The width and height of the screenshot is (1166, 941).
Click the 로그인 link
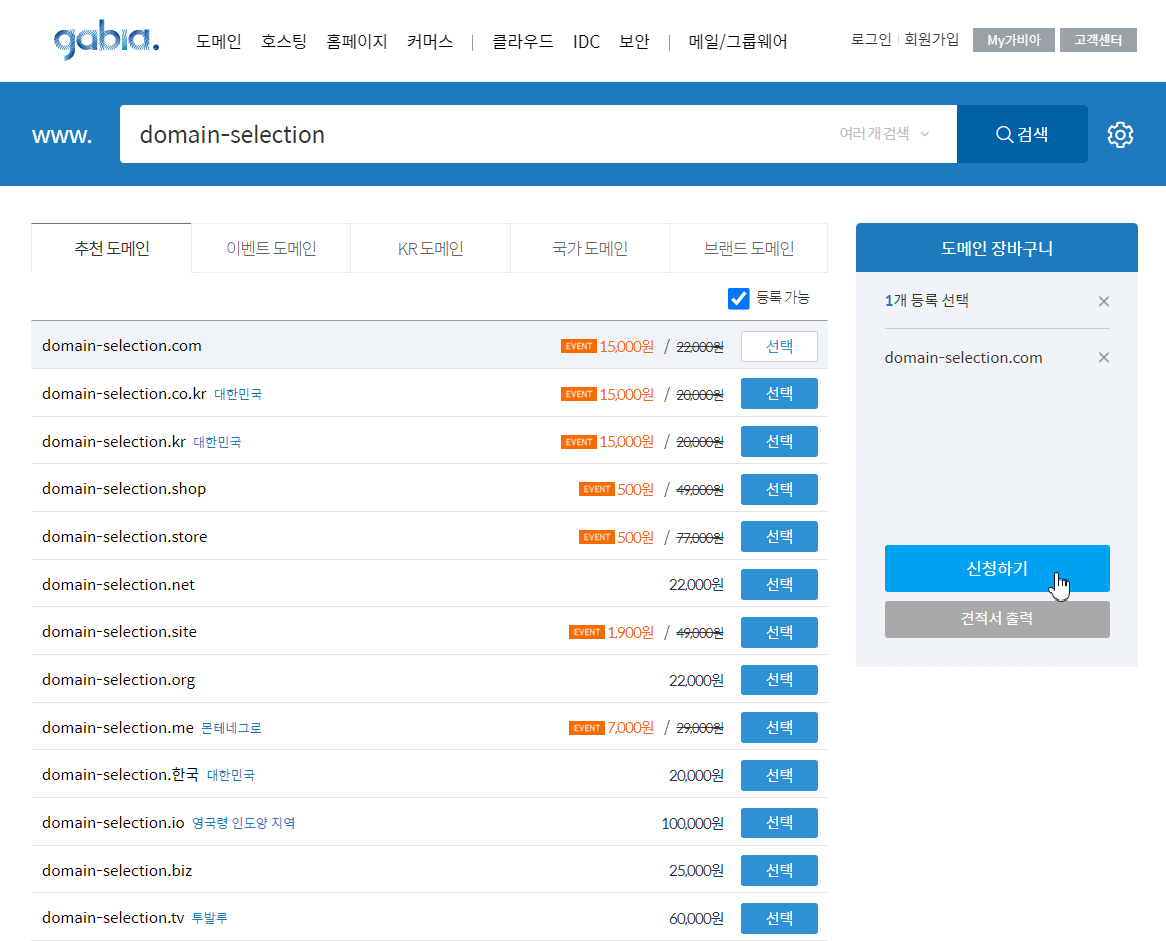(871, 39)
